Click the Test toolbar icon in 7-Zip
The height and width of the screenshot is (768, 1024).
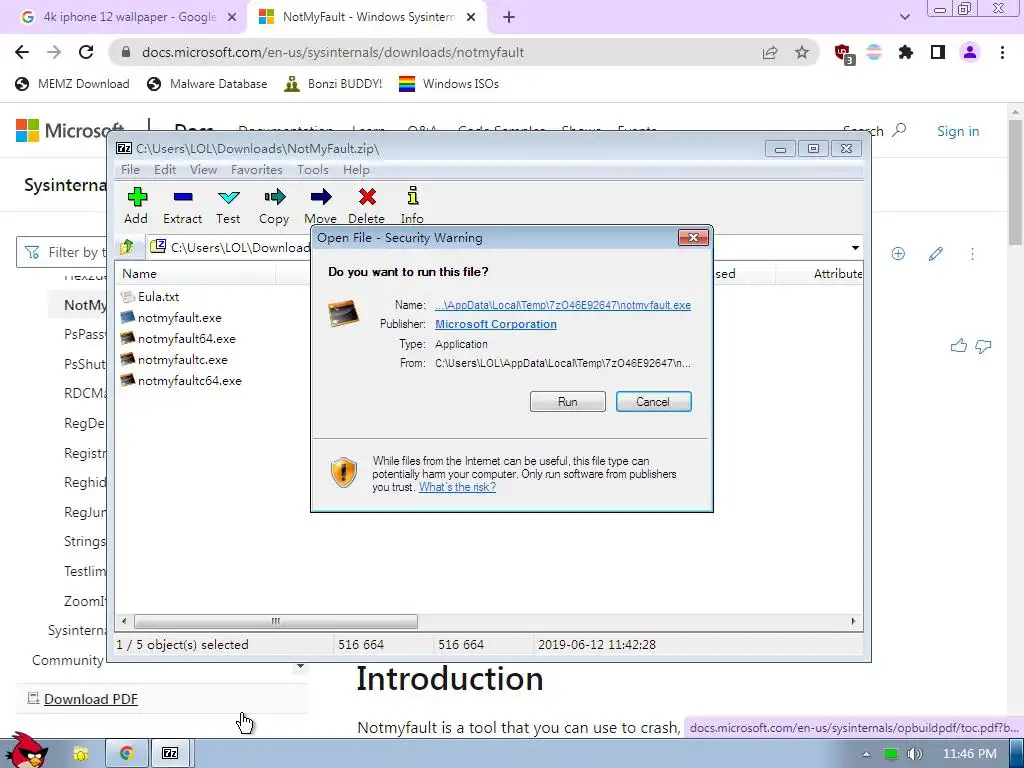click(x=229, y=197)
